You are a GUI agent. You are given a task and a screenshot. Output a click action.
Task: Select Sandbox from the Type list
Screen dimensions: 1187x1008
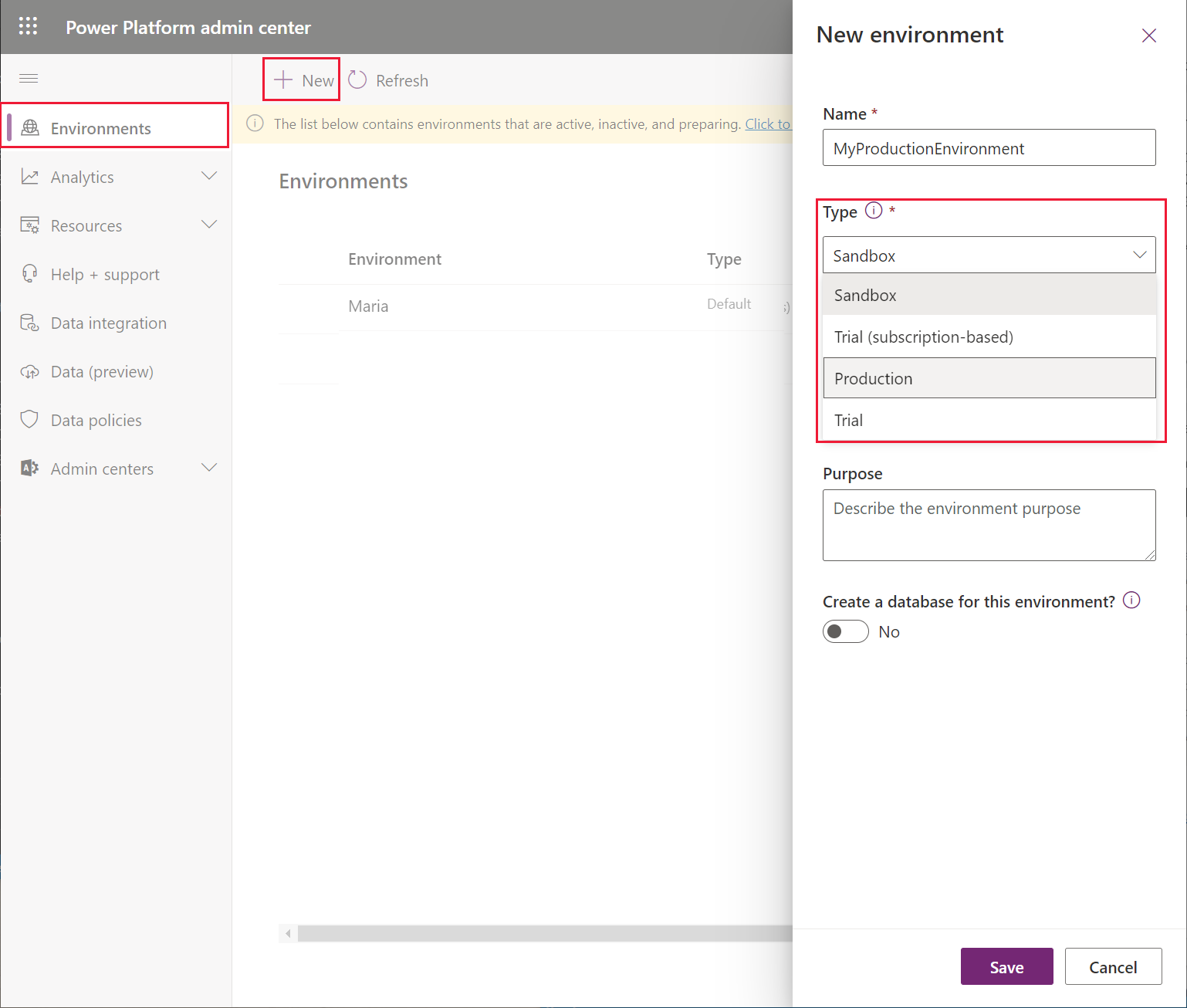[989, 295]
